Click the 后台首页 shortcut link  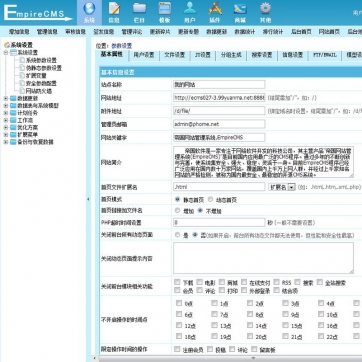point(301,32)
